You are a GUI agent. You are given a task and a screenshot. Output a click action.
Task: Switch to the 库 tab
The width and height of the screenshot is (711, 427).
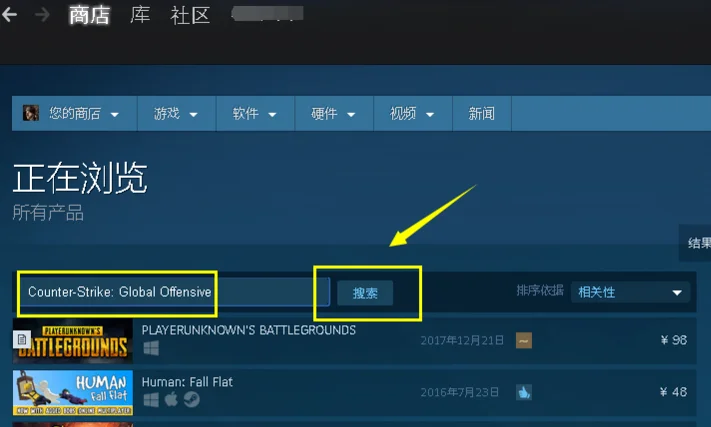(140, 15)
